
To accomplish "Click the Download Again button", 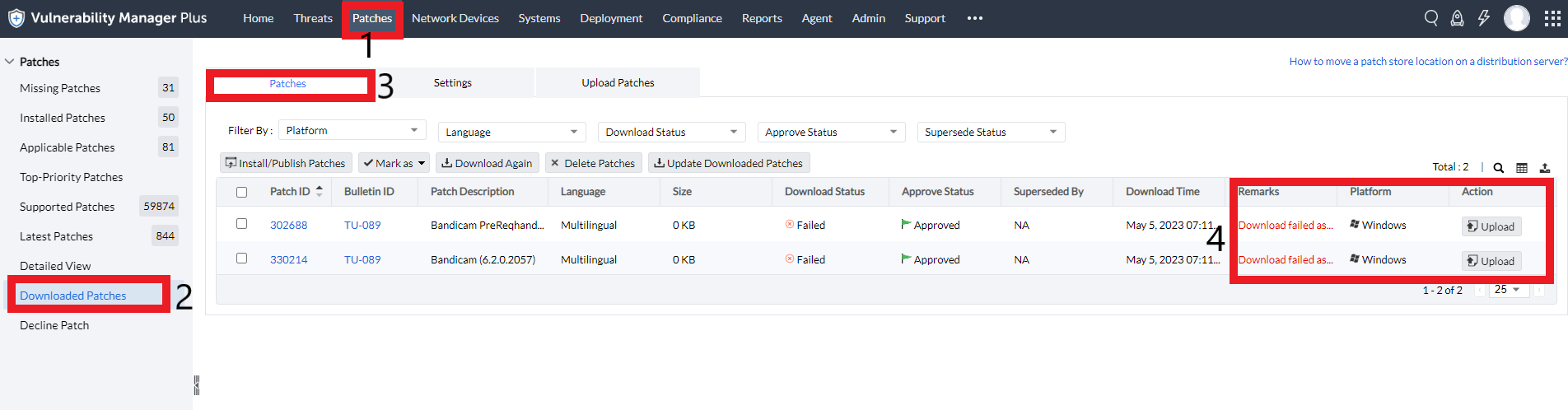I will click(487, 163).
